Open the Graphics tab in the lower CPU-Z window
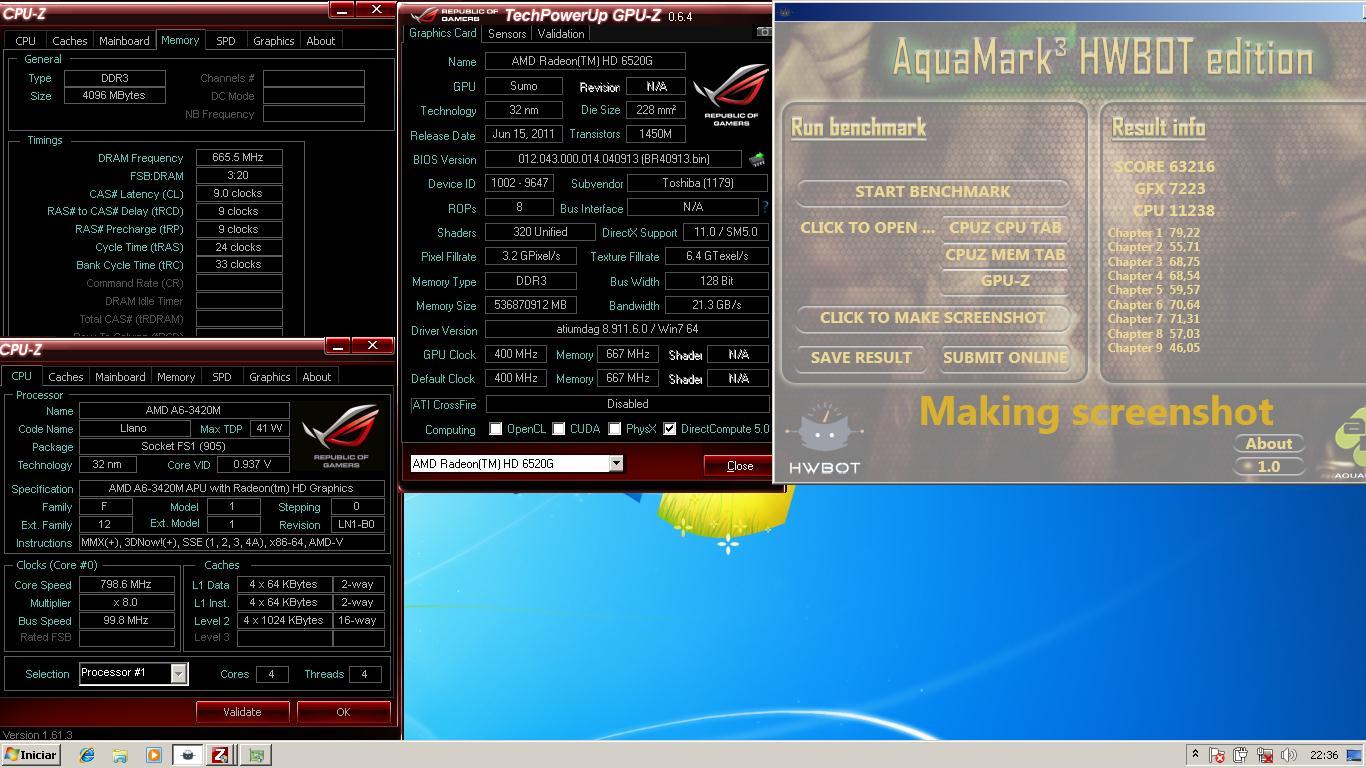This screenshot has height=768, width=1366. click(x=270, y=377)
